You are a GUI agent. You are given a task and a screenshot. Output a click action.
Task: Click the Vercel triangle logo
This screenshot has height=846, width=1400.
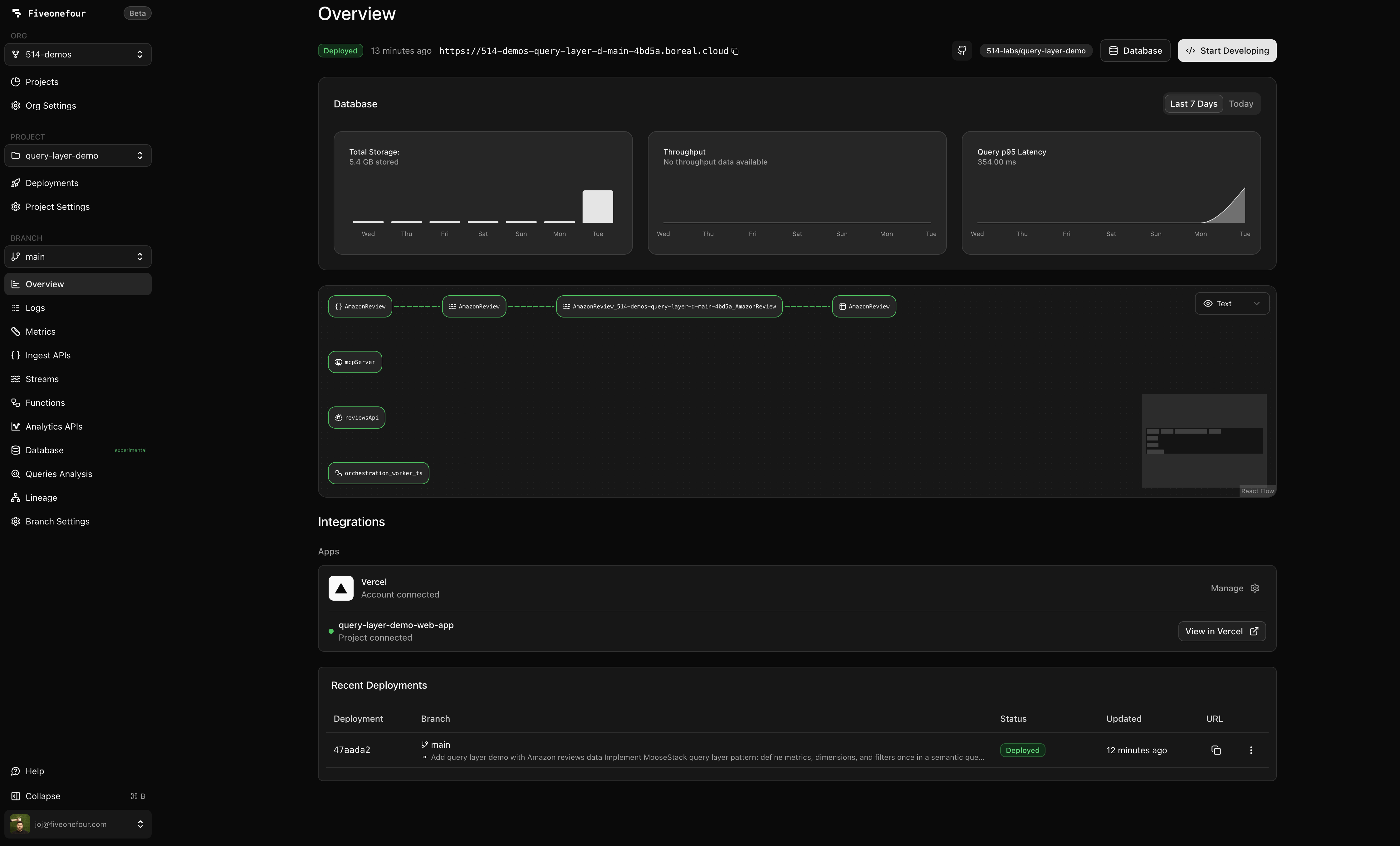click(x=341, y=588)
